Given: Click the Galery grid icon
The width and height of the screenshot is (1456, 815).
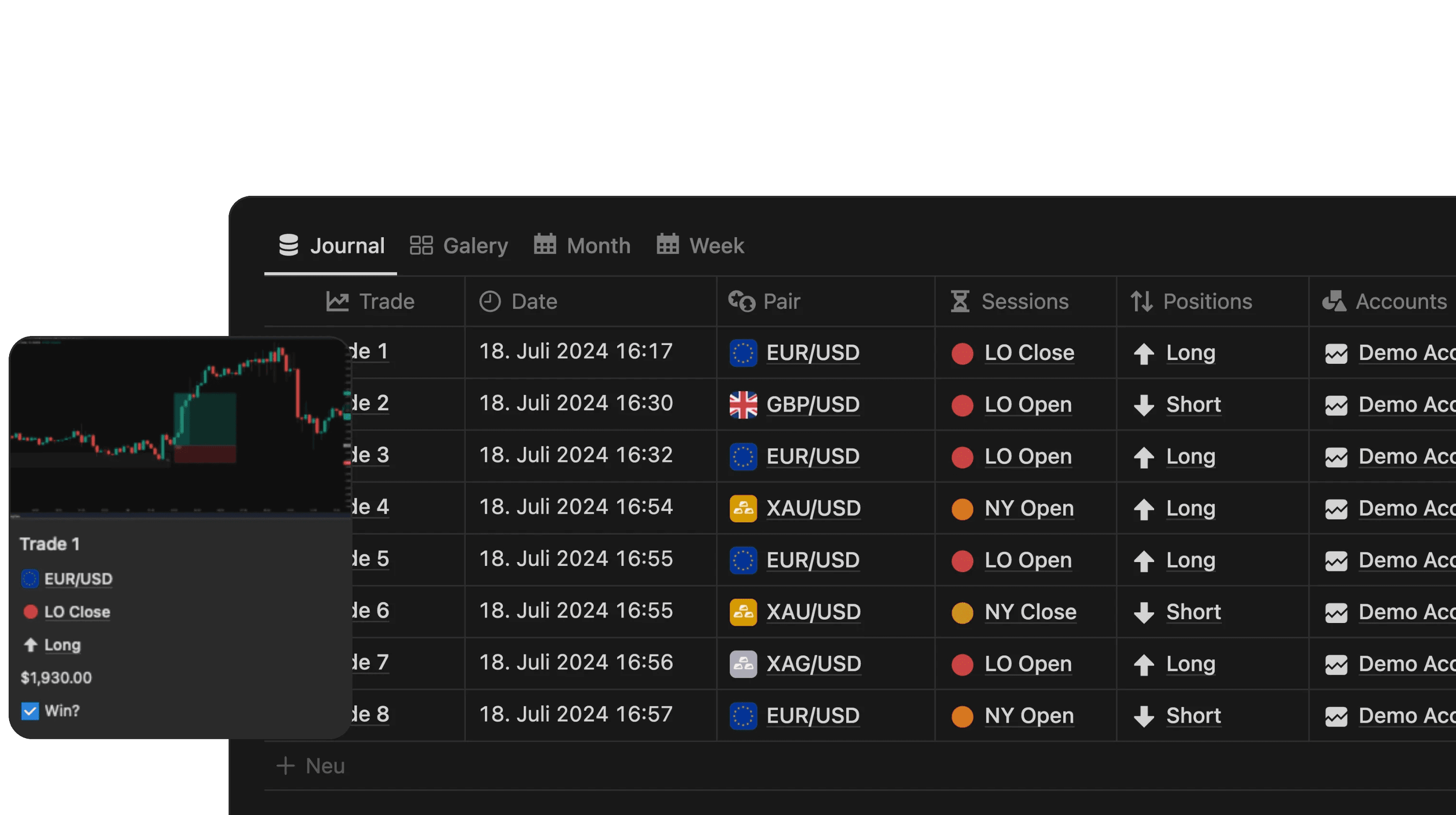Looking at the screenshot, I should (x=421, y=246).
